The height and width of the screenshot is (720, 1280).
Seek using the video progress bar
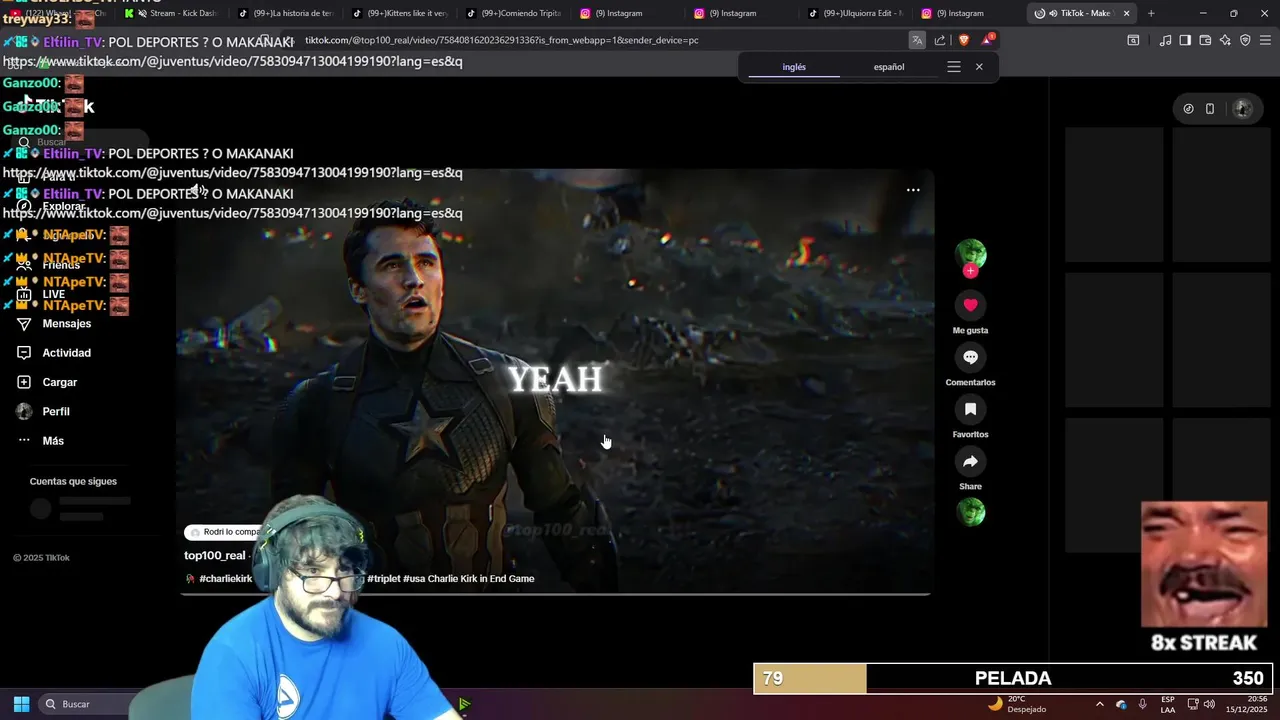coord(555,594)
